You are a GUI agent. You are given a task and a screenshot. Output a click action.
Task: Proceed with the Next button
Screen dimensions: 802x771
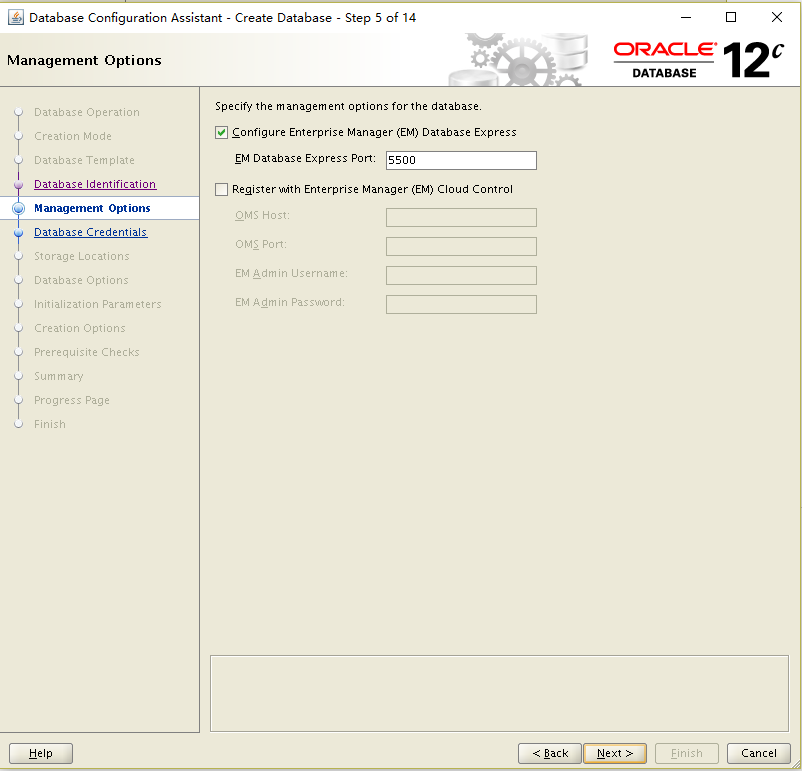(615, 753)
